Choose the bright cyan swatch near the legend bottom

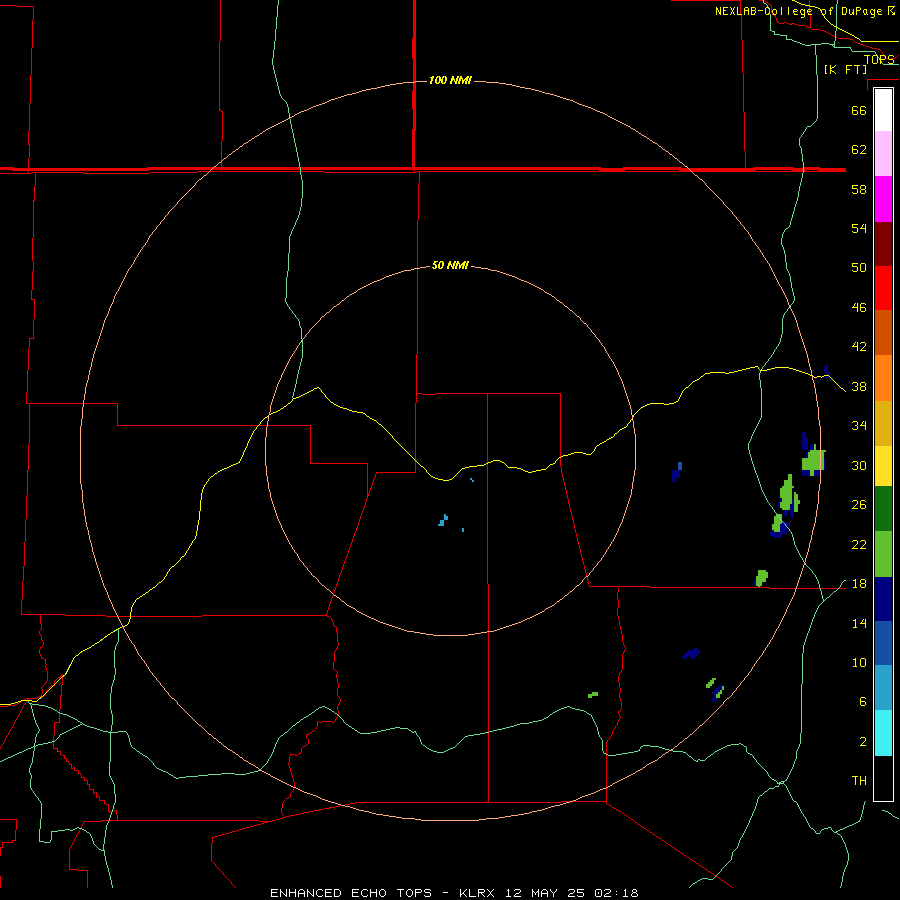coord(883,733)
